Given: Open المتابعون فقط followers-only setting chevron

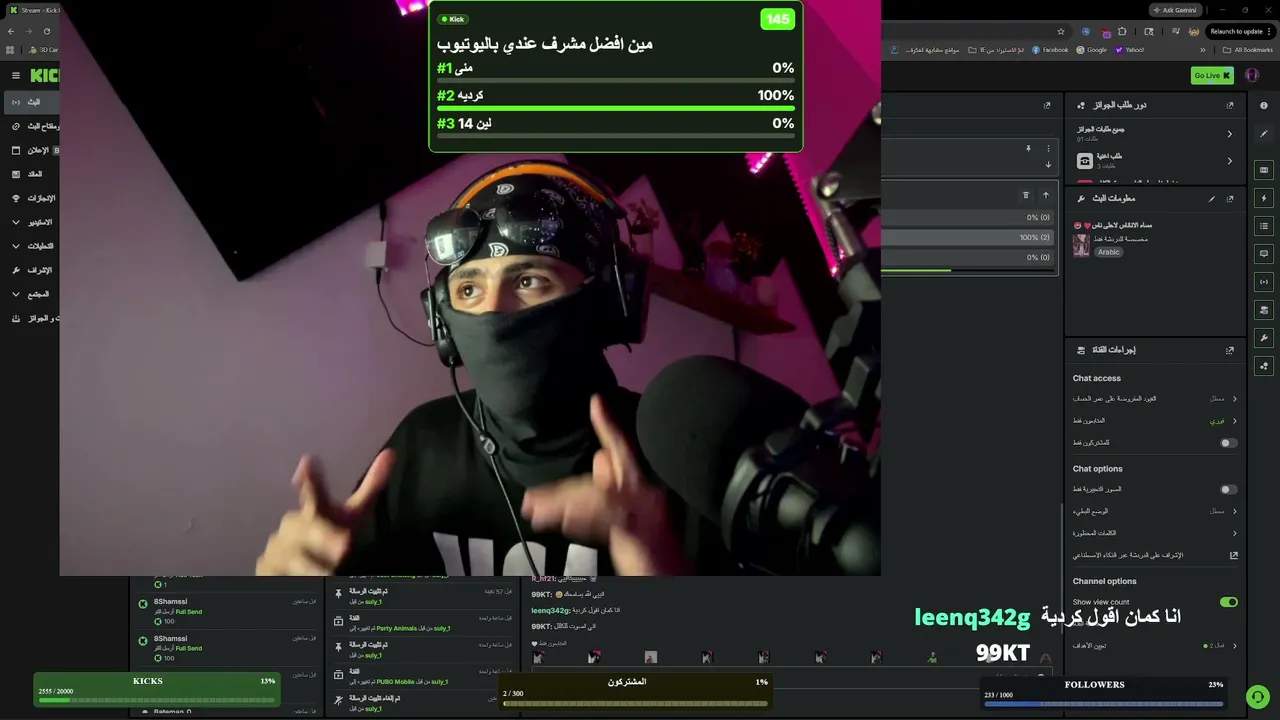Looking at the screenshot, I should (x=1234, y=421).
